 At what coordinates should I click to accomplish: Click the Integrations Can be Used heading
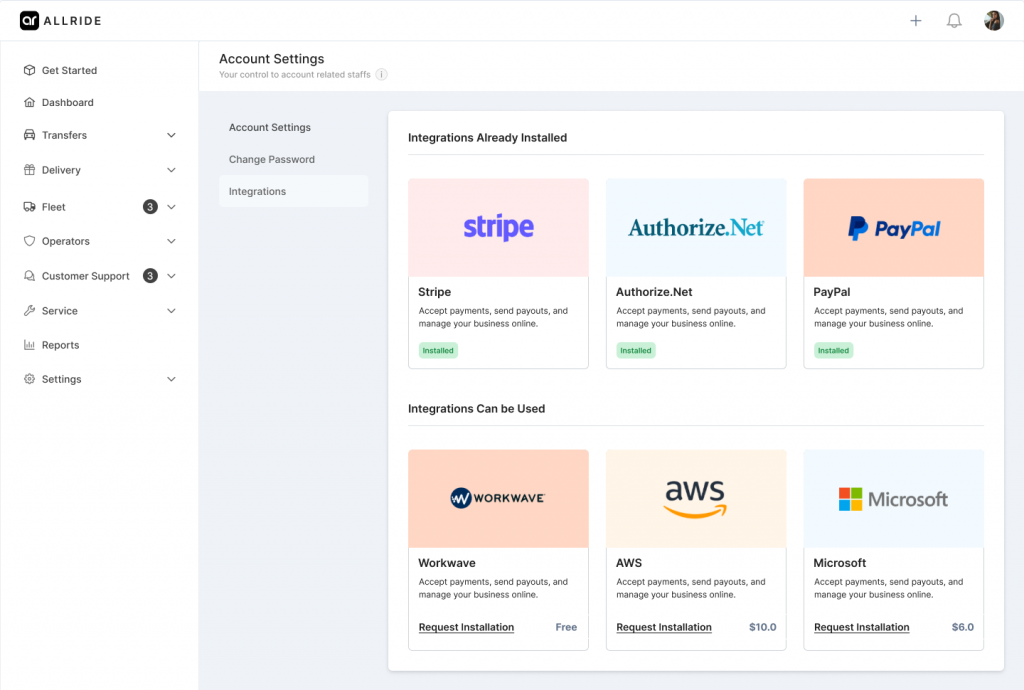(x=476, y=409)
